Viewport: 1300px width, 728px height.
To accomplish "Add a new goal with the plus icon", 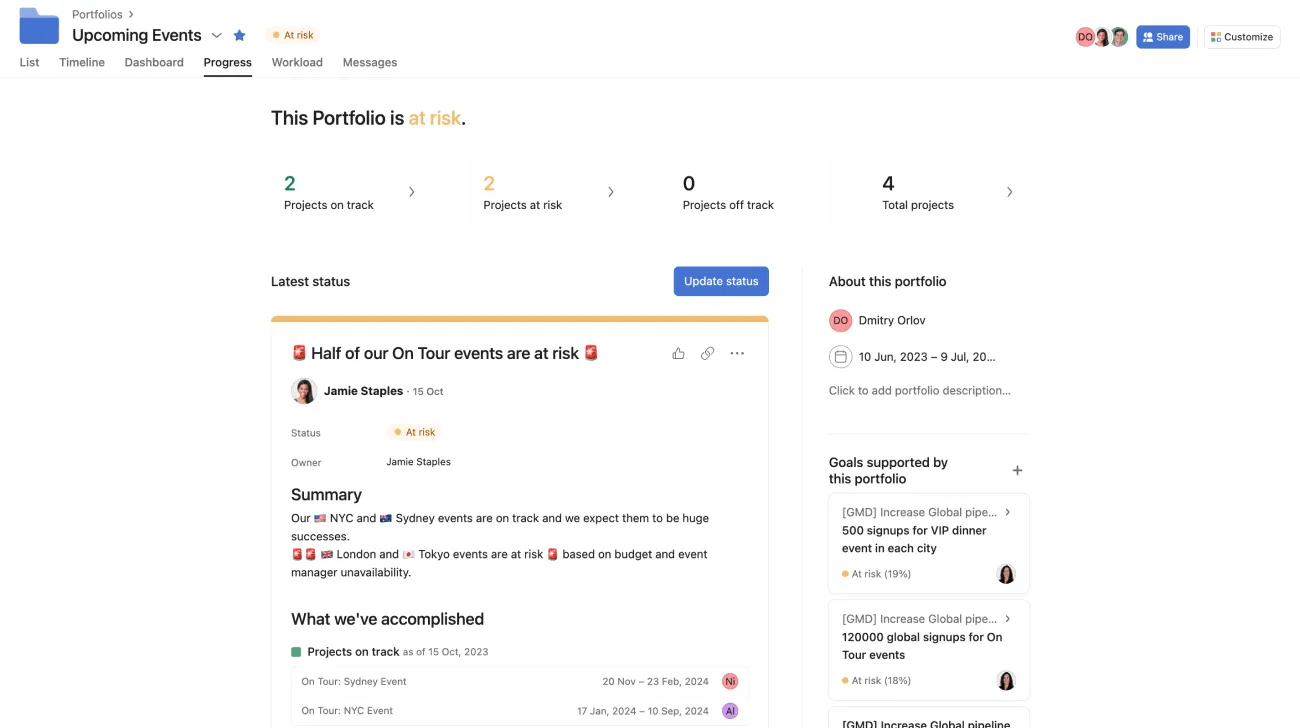I will (1017, 470).
